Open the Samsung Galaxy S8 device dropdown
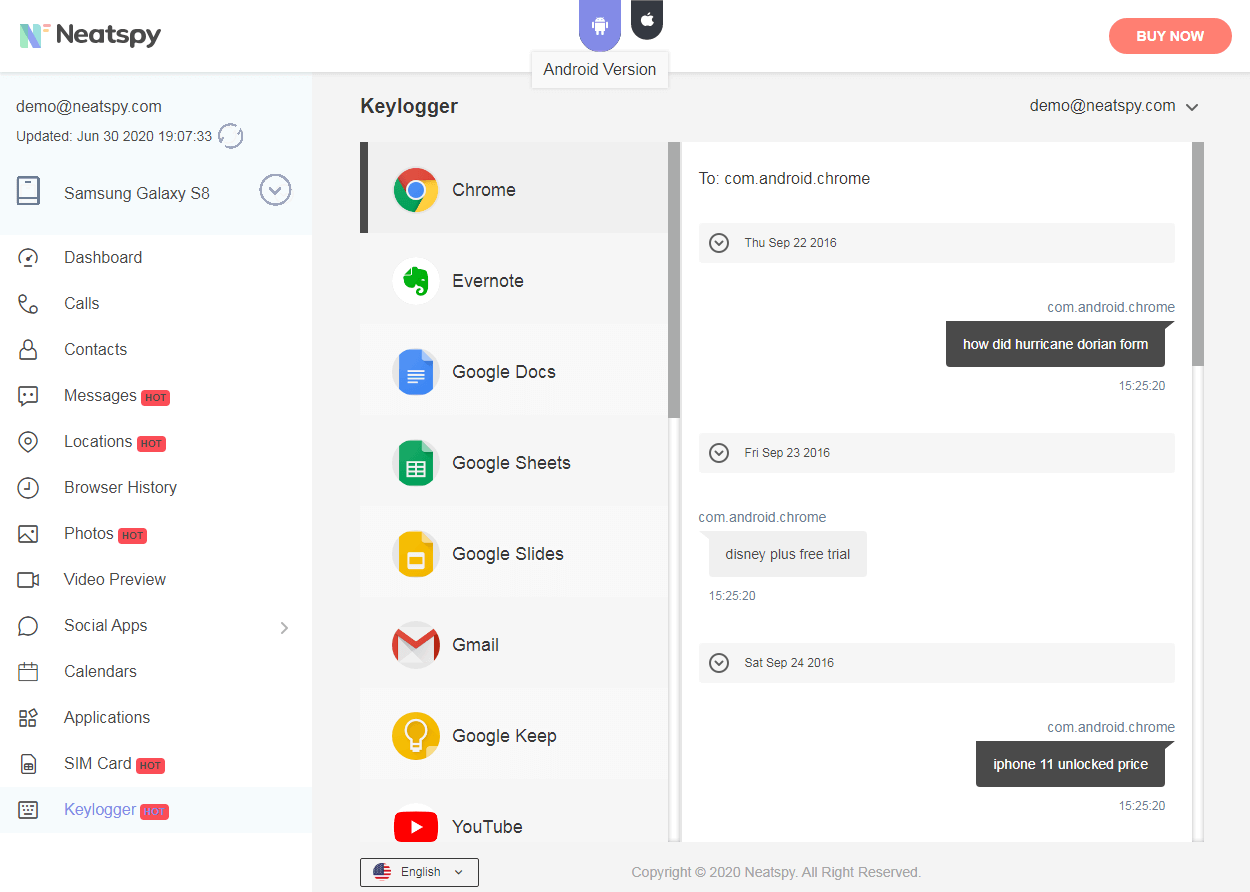This screenshot has width=1250, height=892. click(x=275, y=190)
